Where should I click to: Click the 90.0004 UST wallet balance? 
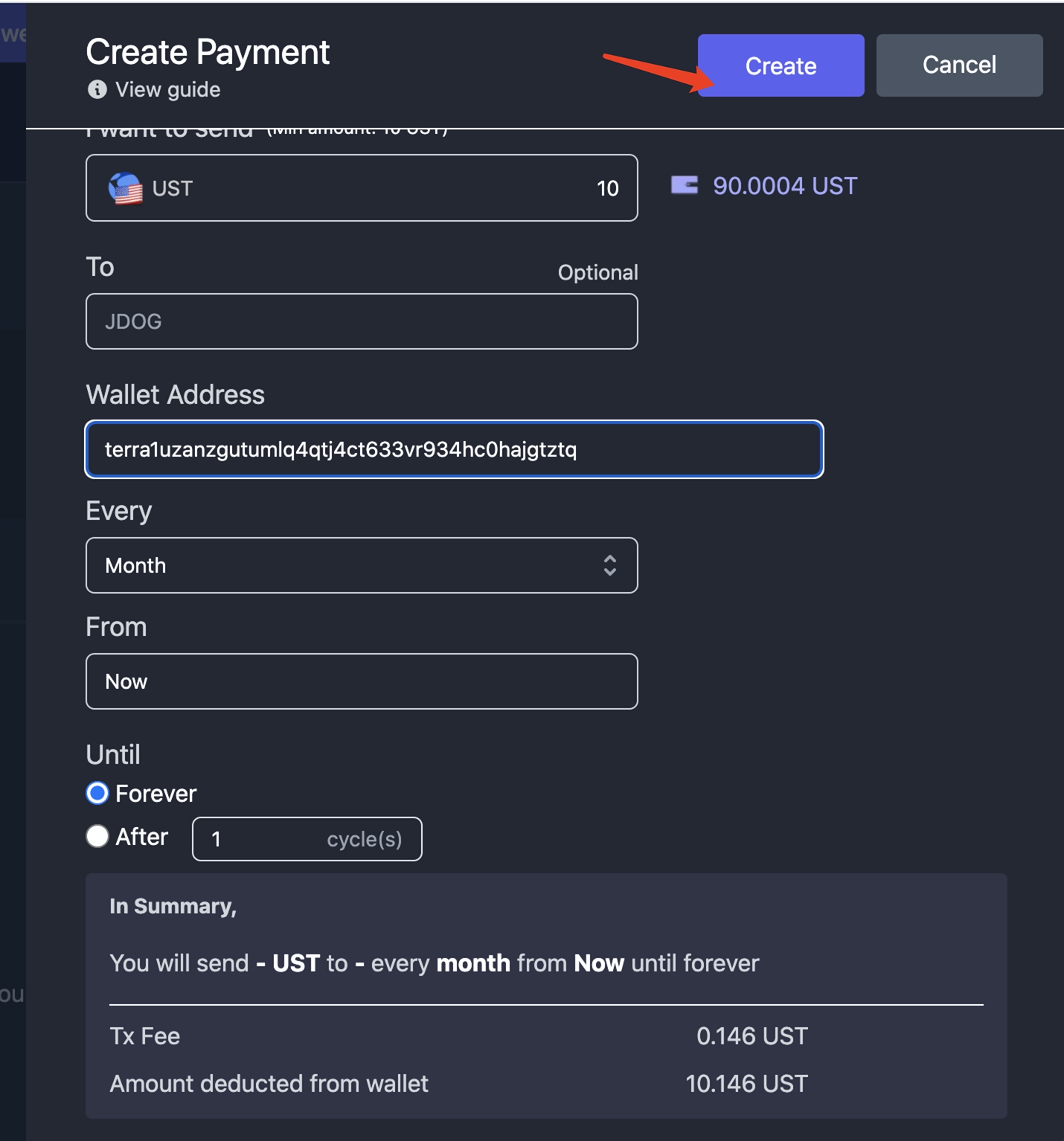click(x=784, y=186)
